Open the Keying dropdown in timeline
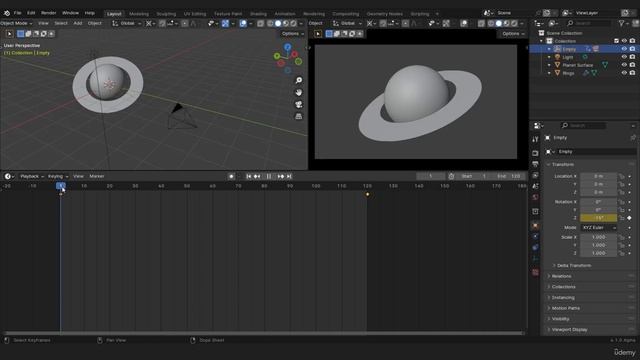 58,176
